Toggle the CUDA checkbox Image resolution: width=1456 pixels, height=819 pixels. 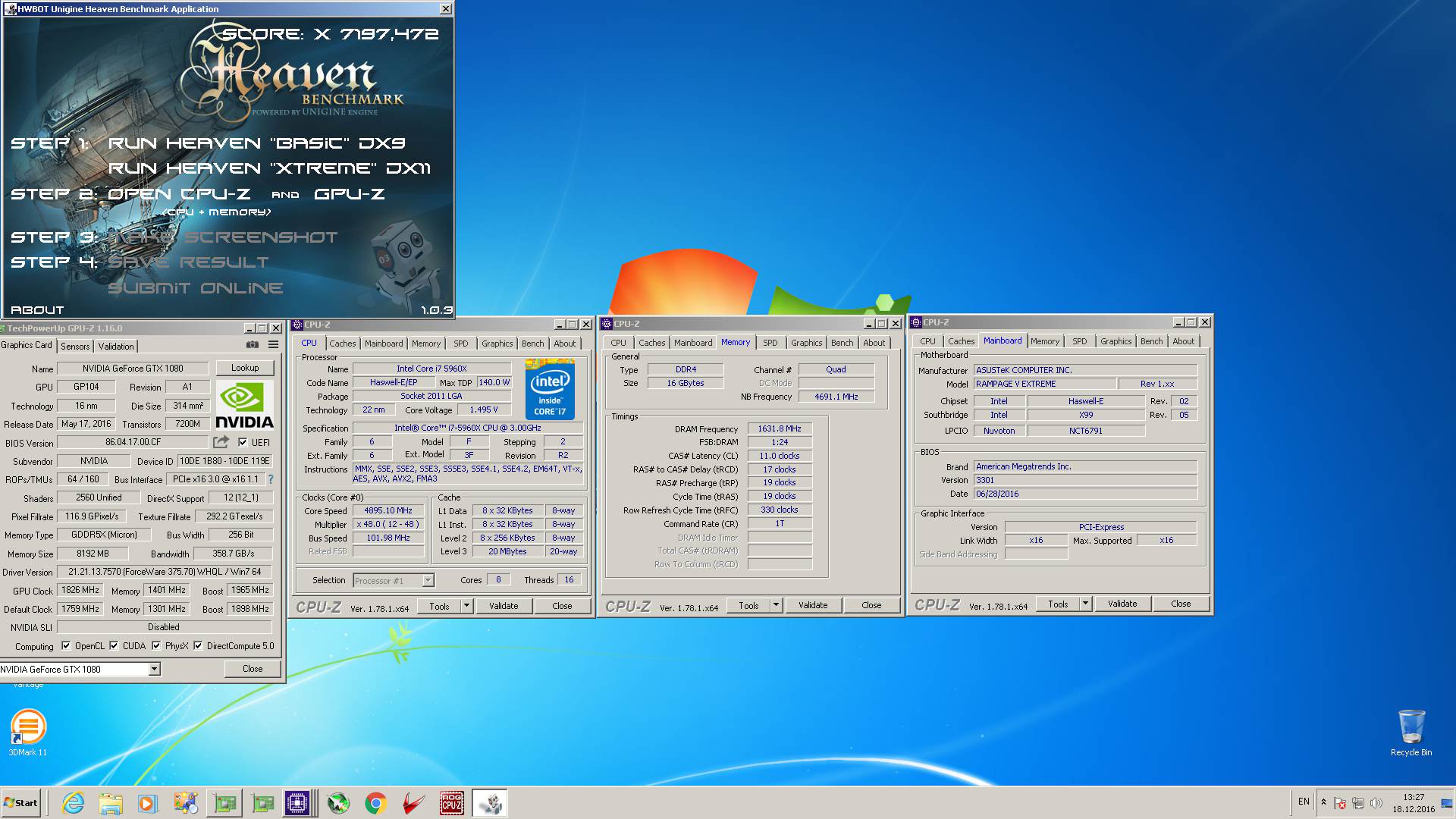coord(114,646)
